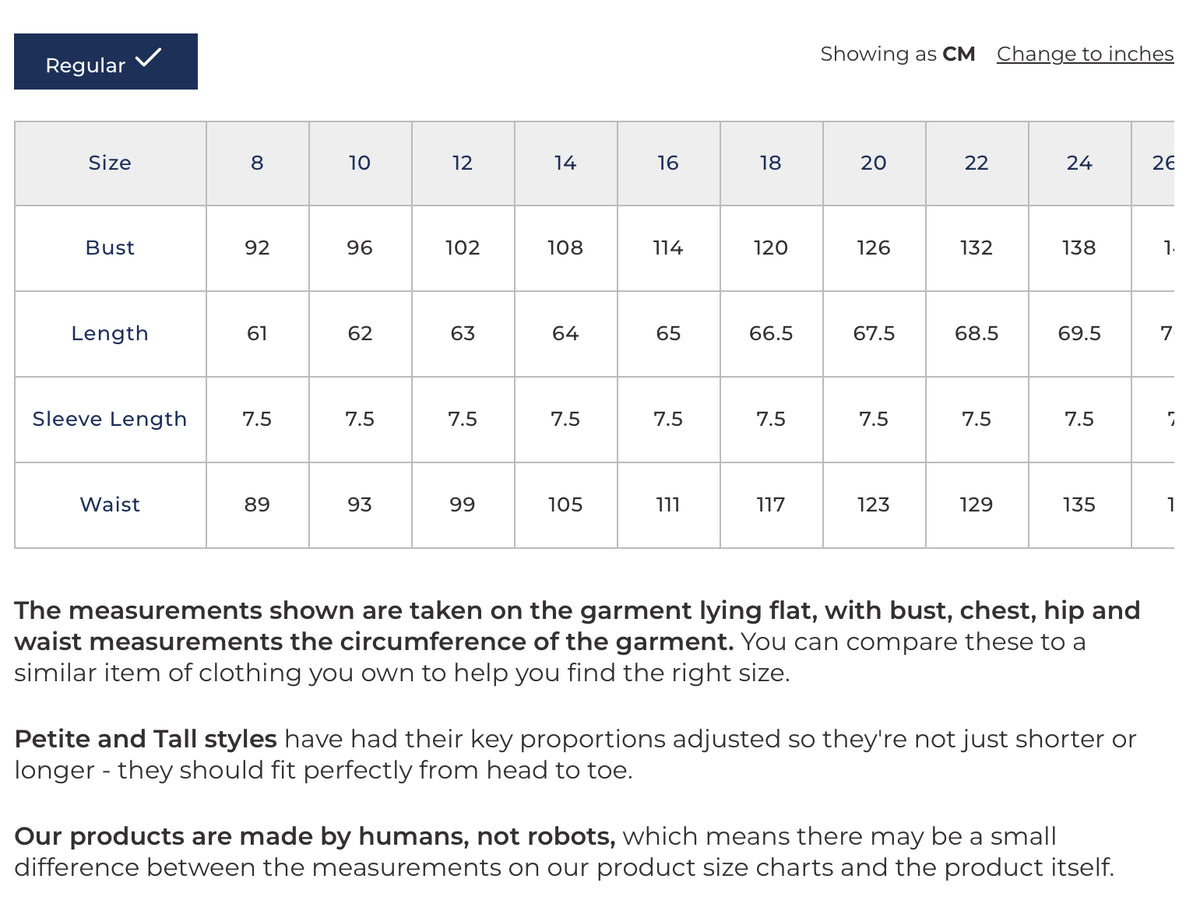Select size 24 column header

pyautogui.click(x=1079, y=163)
